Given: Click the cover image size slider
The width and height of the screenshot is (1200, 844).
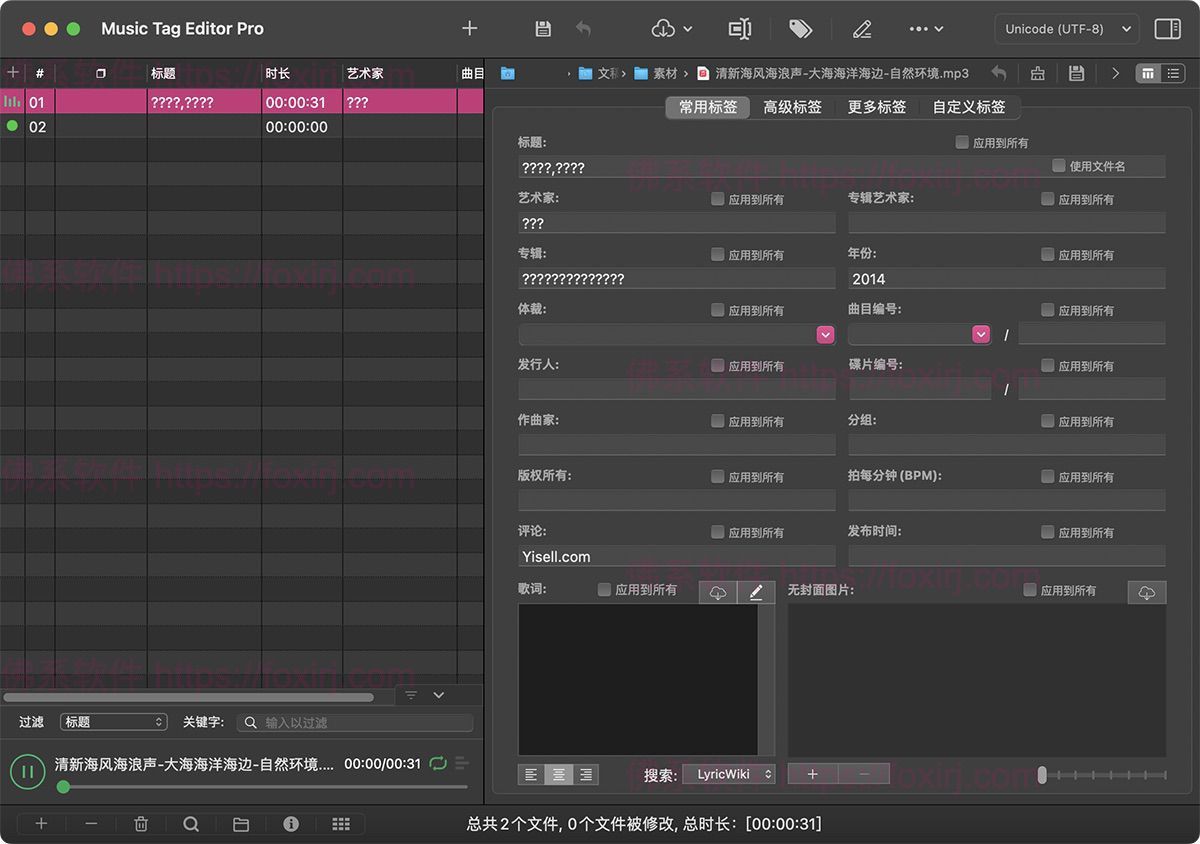Looking at the screenshot, I should pyautogui.click(x=1100, y=774).
